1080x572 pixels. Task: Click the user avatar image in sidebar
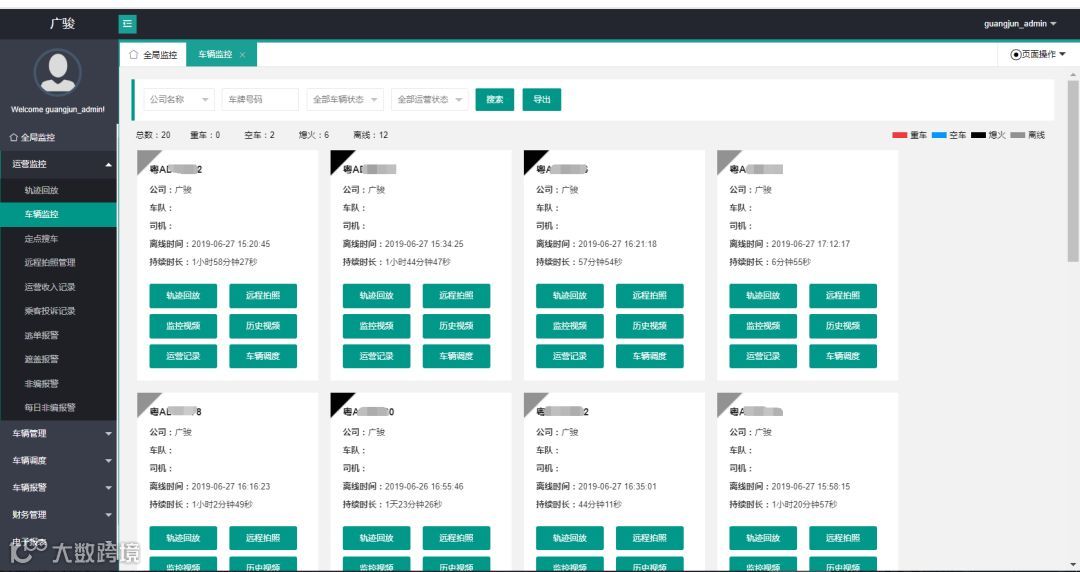coord(58,72)
